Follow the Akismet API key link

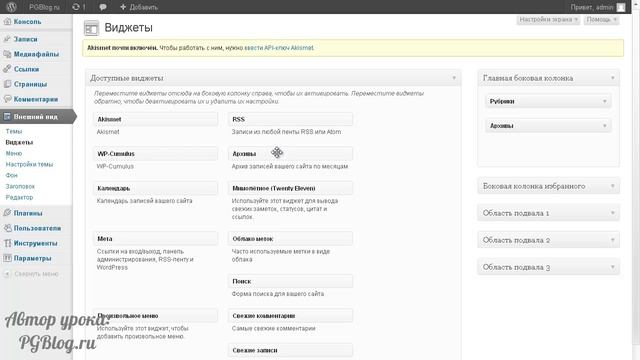[279, 48]
